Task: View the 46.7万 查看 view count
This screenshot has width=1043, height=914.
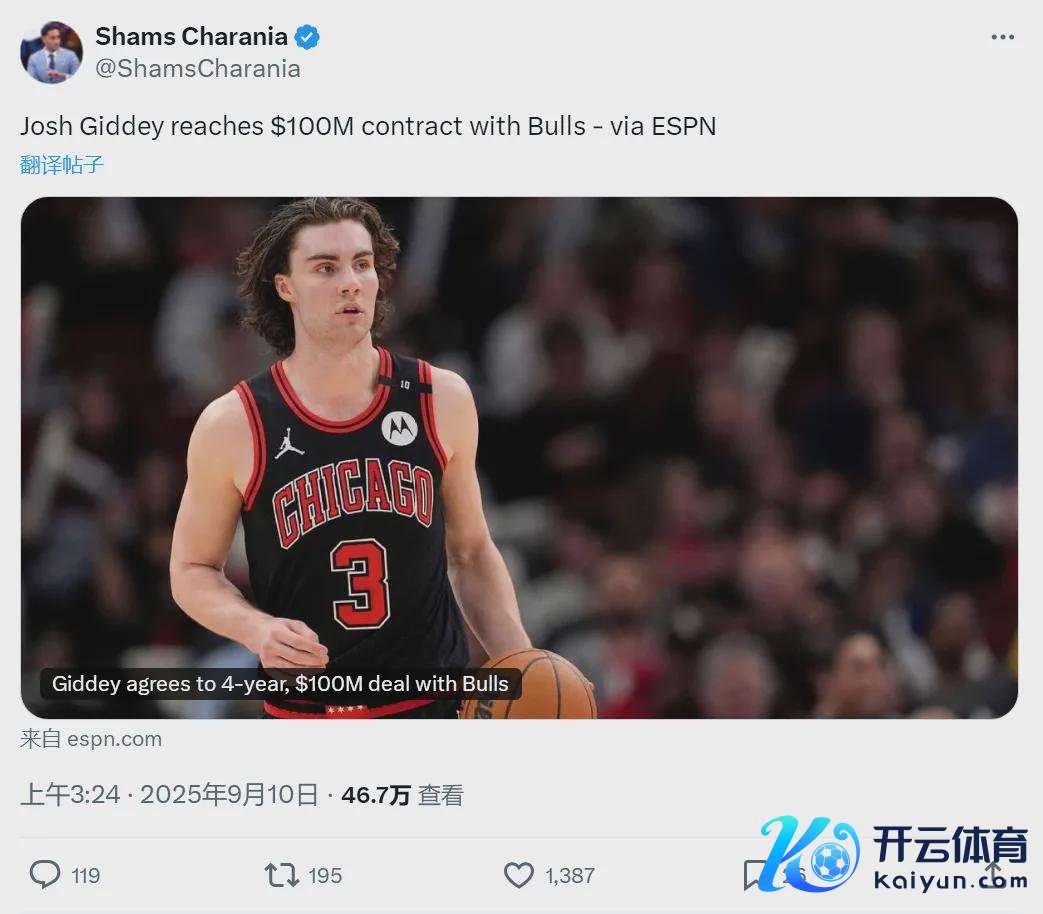Action: (x=402, y=795)
